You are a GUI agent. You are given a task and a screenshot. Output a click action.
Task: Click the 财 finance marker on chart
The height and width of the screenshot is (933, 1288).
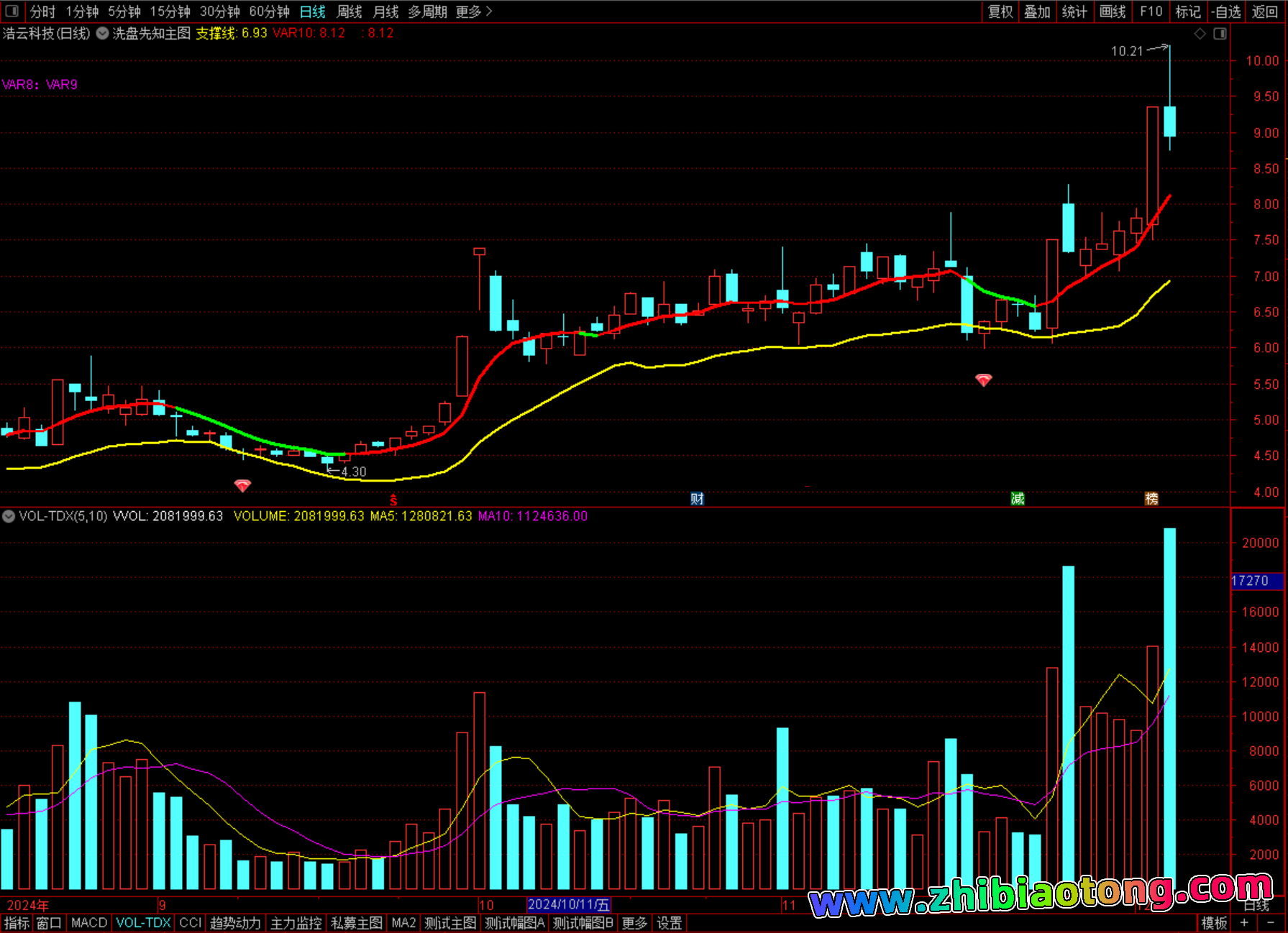(x=697, y=499)
